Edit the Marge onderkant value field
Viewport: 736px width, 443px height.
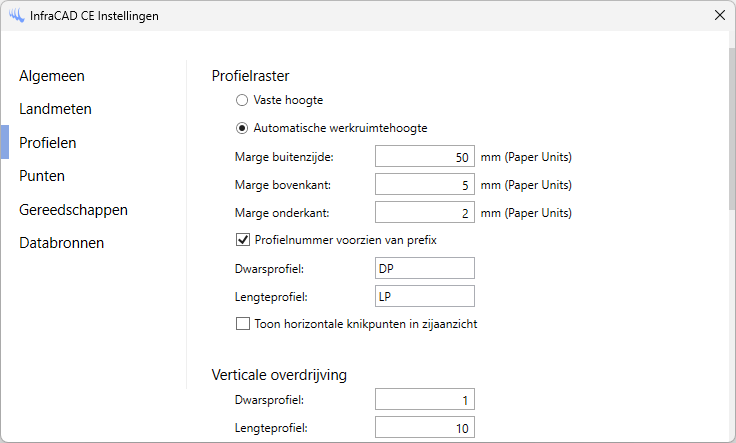pos(424,213)
